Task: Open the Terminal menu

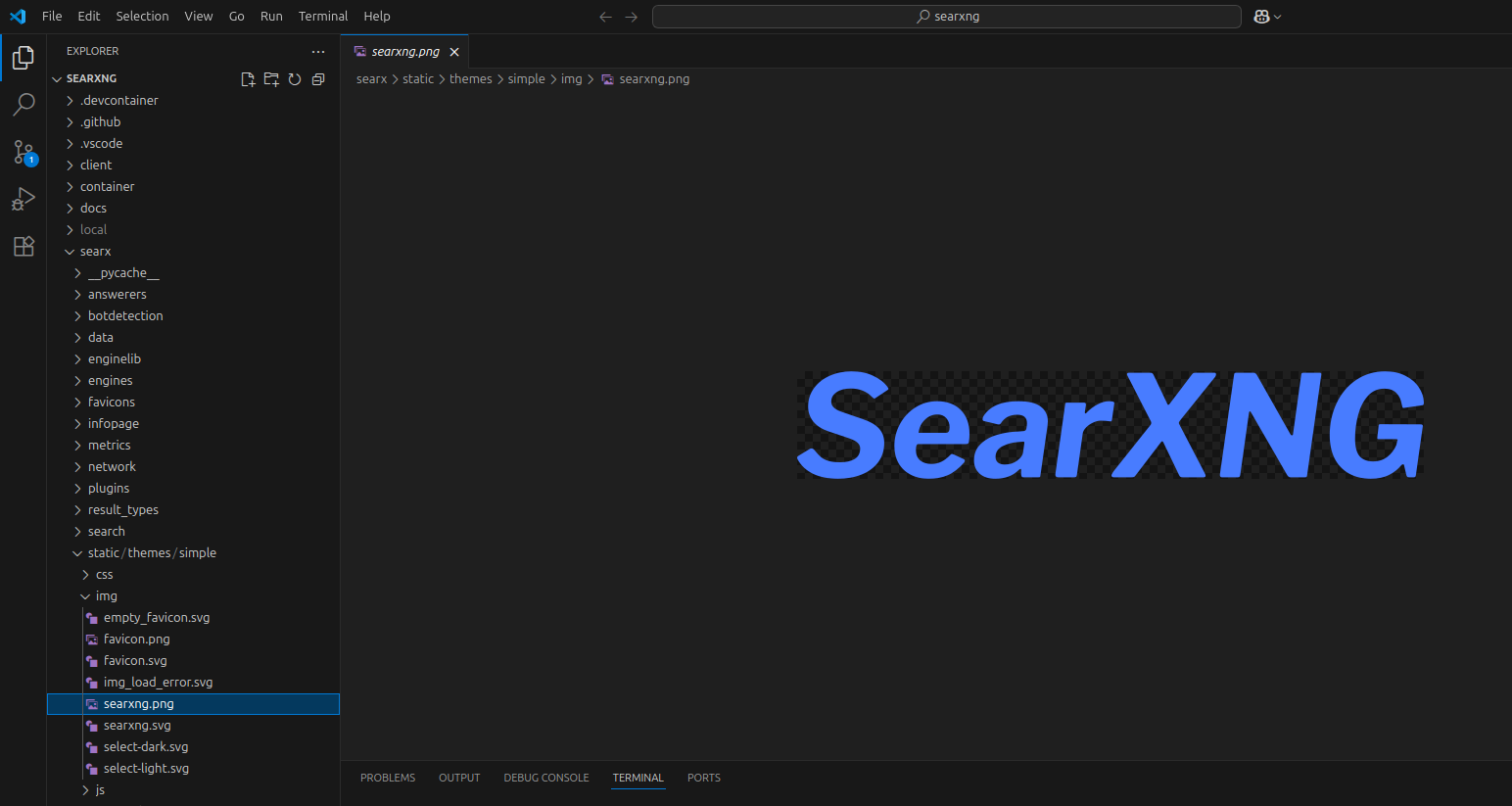Action: [x=323, y=17]
